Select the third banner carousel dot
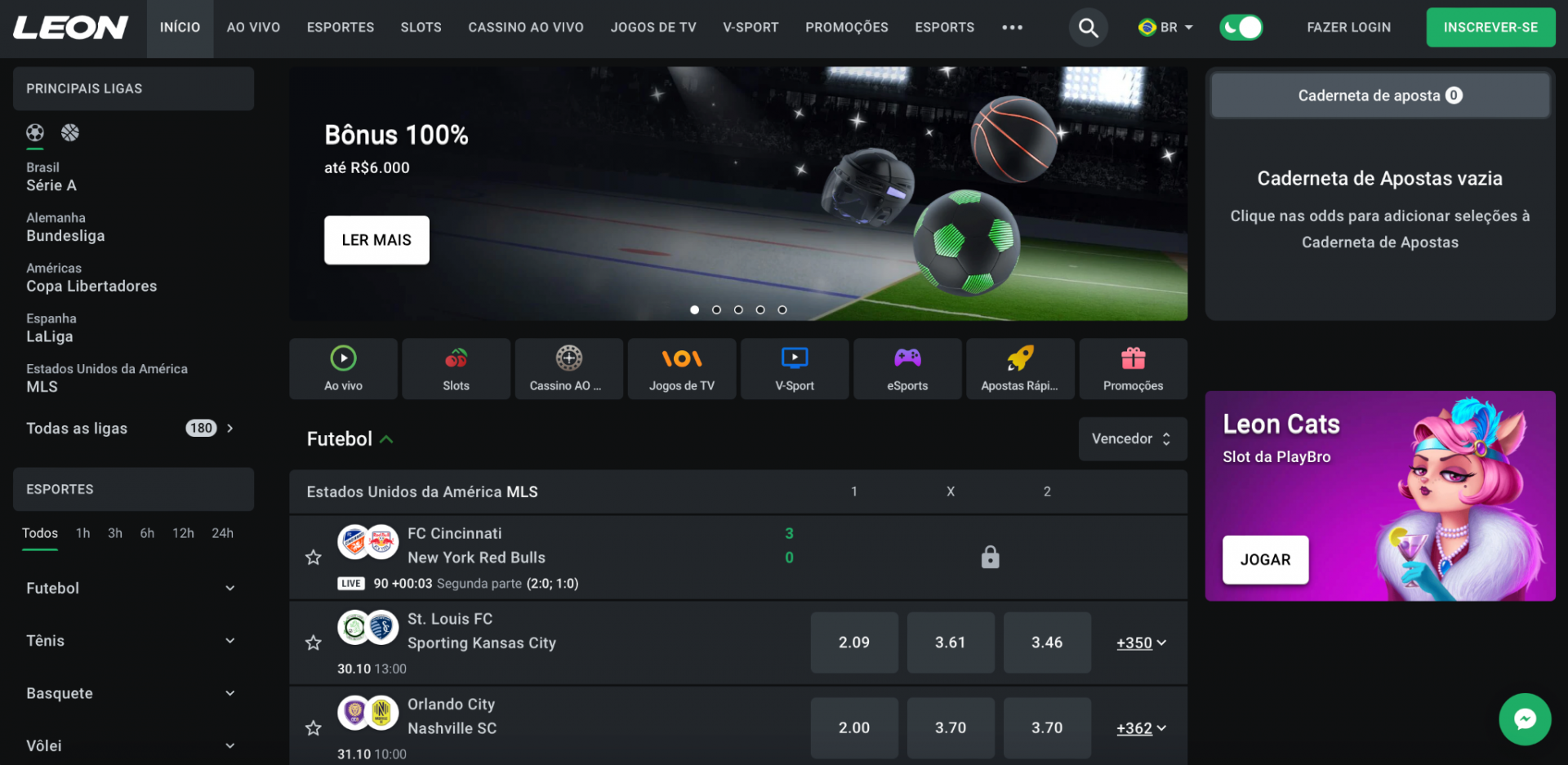 [x=738, y=310]
